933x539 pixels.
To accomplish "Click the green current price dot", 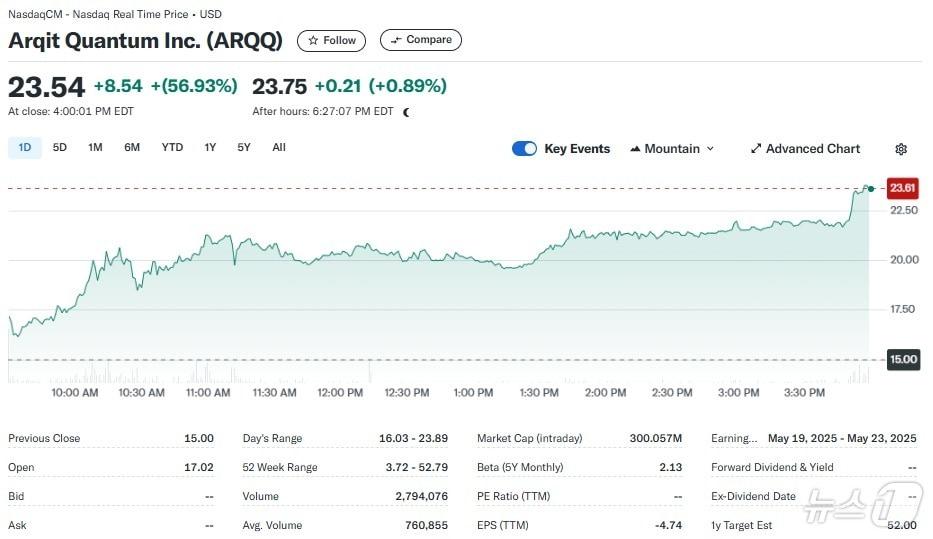I will (869, 188).
